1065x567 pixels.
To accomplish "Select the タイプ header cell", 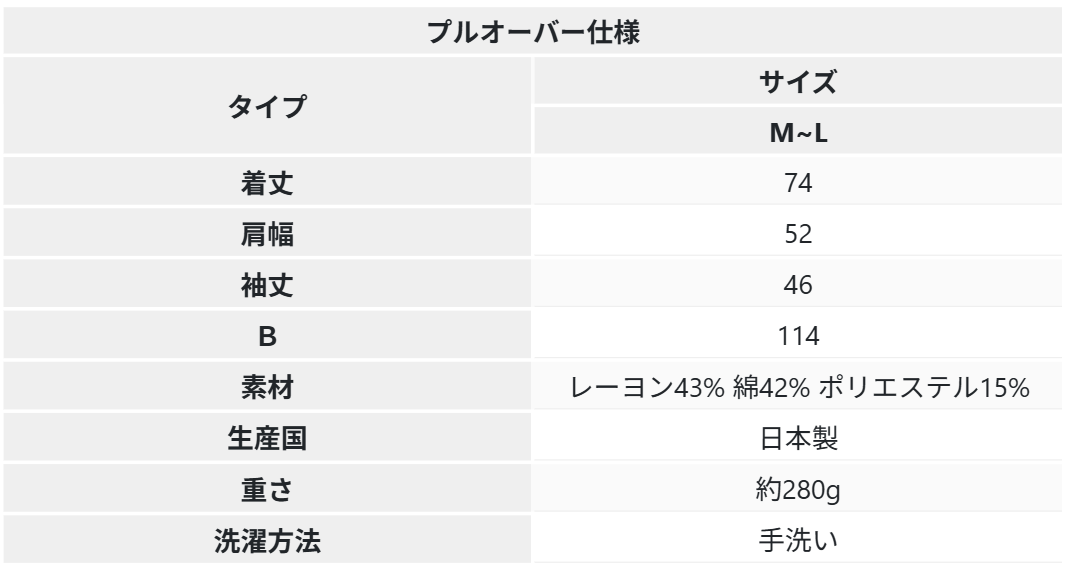I will [x=267, y=107].
